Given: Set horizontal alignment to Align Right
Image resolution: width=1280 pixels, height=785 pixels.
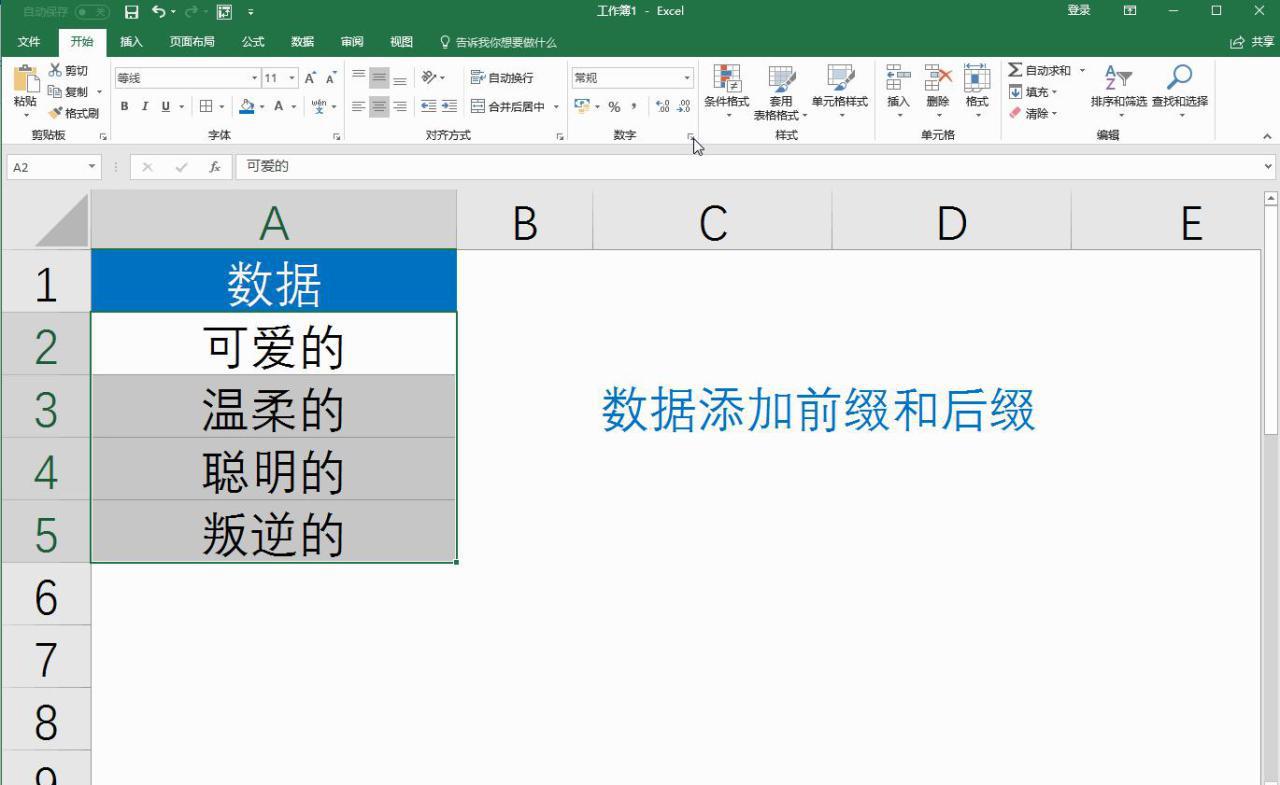Looking at the screenshot, I should [400, 106].
